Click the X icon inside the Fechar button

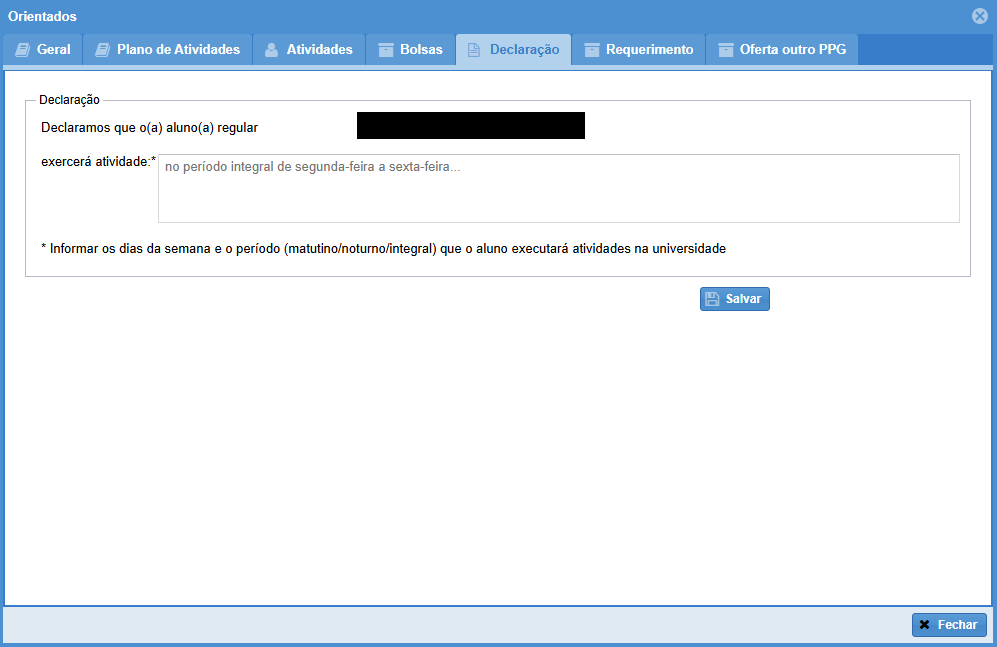tap(925, 625)
